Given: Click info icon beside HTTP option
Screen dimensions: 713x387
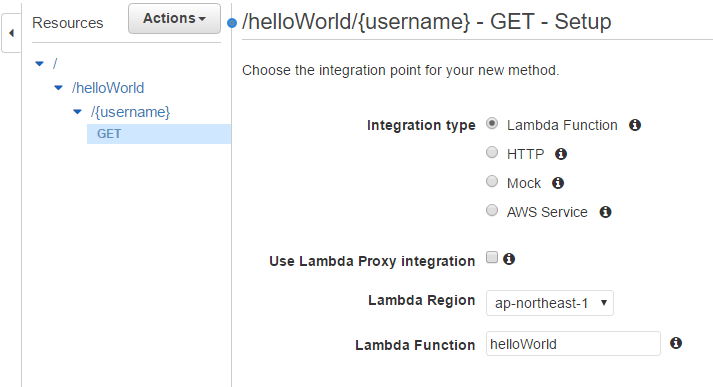Looking at the screenshot, I should coord(561,154).
